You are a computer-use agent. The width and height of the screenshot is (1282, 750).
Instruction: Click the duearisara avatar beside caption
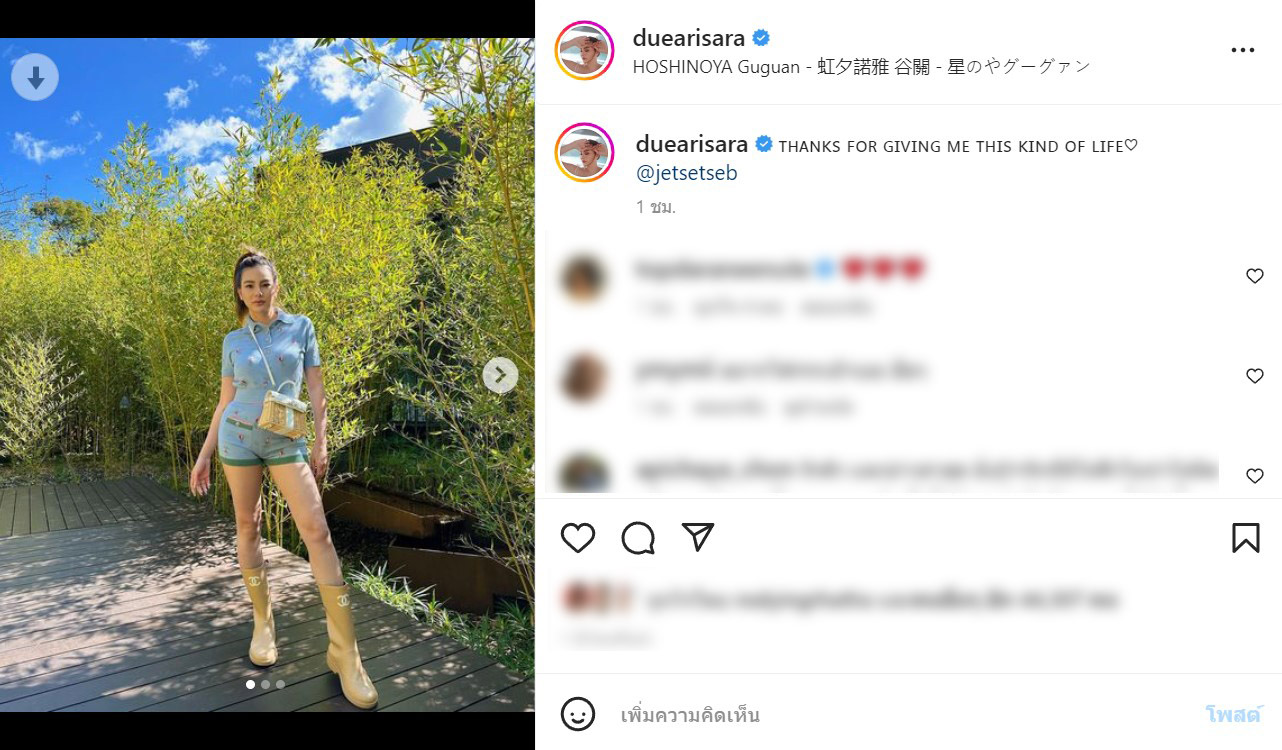click(x=584, y=153)
